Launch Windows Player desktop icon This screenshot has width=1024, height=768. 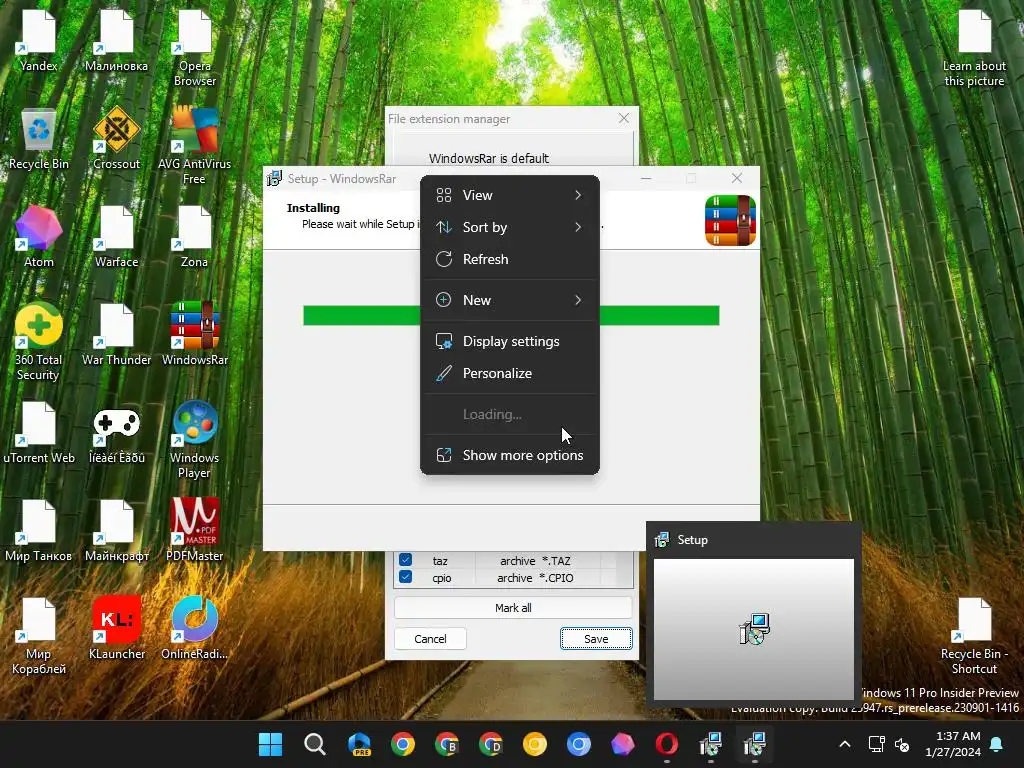pyautogui.click(x=195, y=439)
